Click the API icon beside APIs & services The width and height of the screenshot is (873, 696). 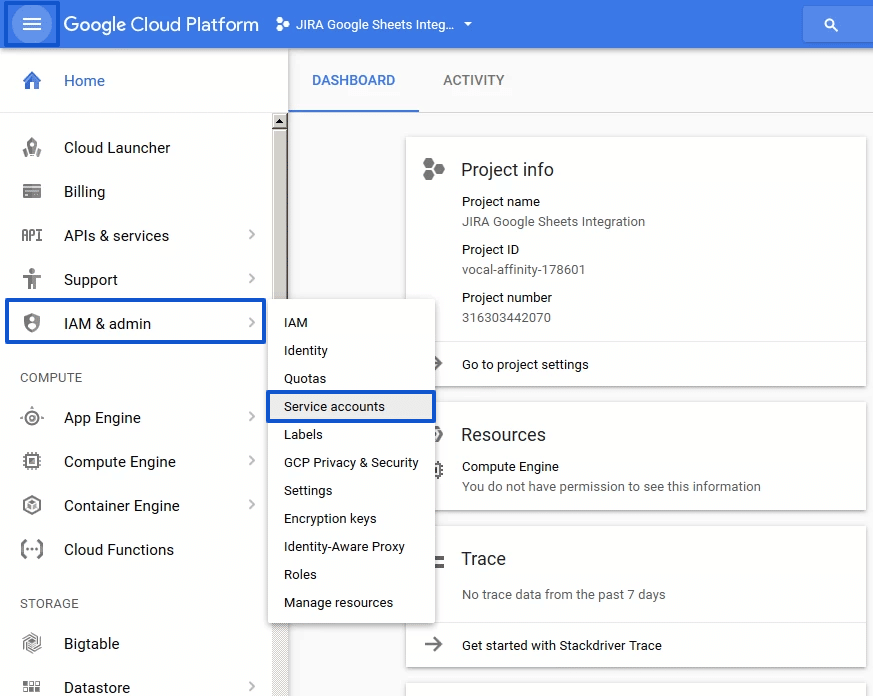pos(32,236)
